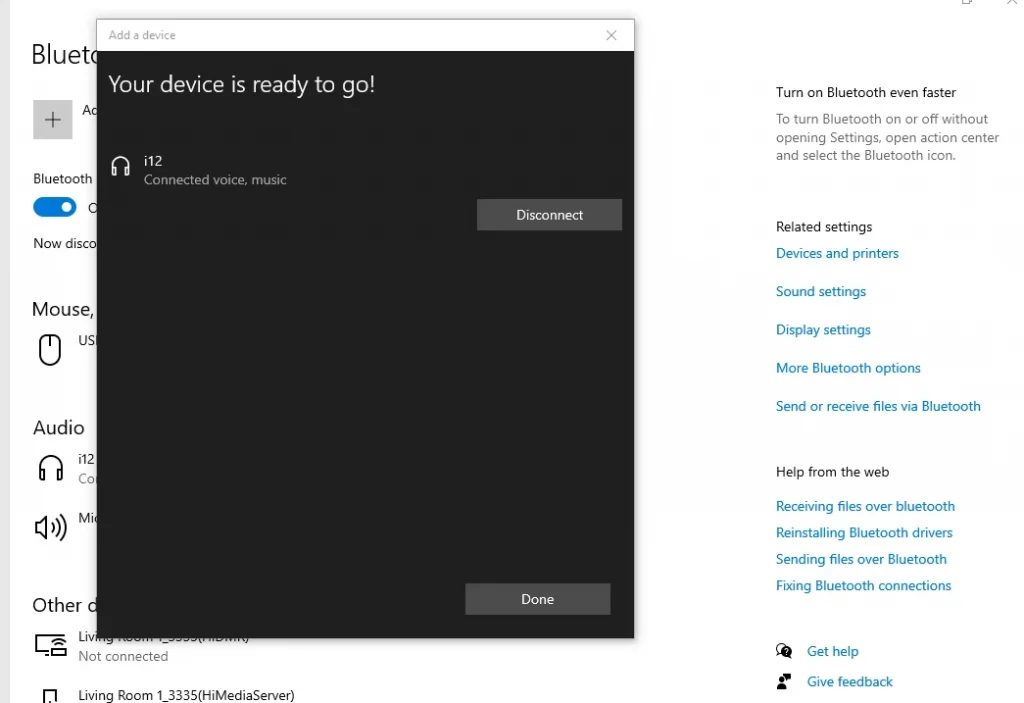Click Living Room 1_3335(HiMediaServer) device
The height and width of the screenshot is (703, 1024).
click(x=186, y=695)
